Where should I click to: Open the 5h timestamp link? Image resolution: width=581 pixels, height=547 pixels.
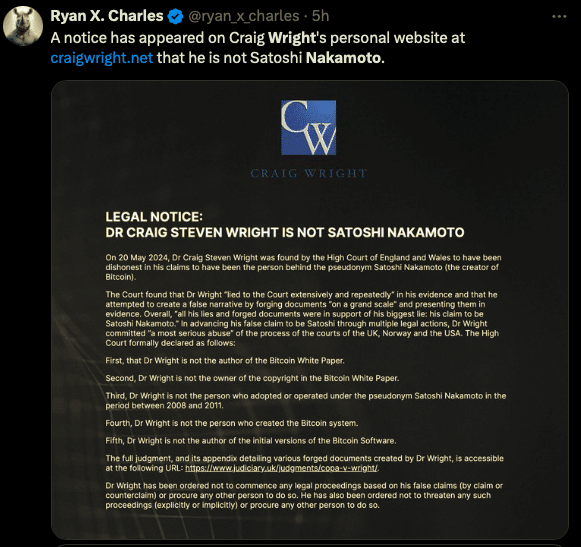tap(321, 16)
